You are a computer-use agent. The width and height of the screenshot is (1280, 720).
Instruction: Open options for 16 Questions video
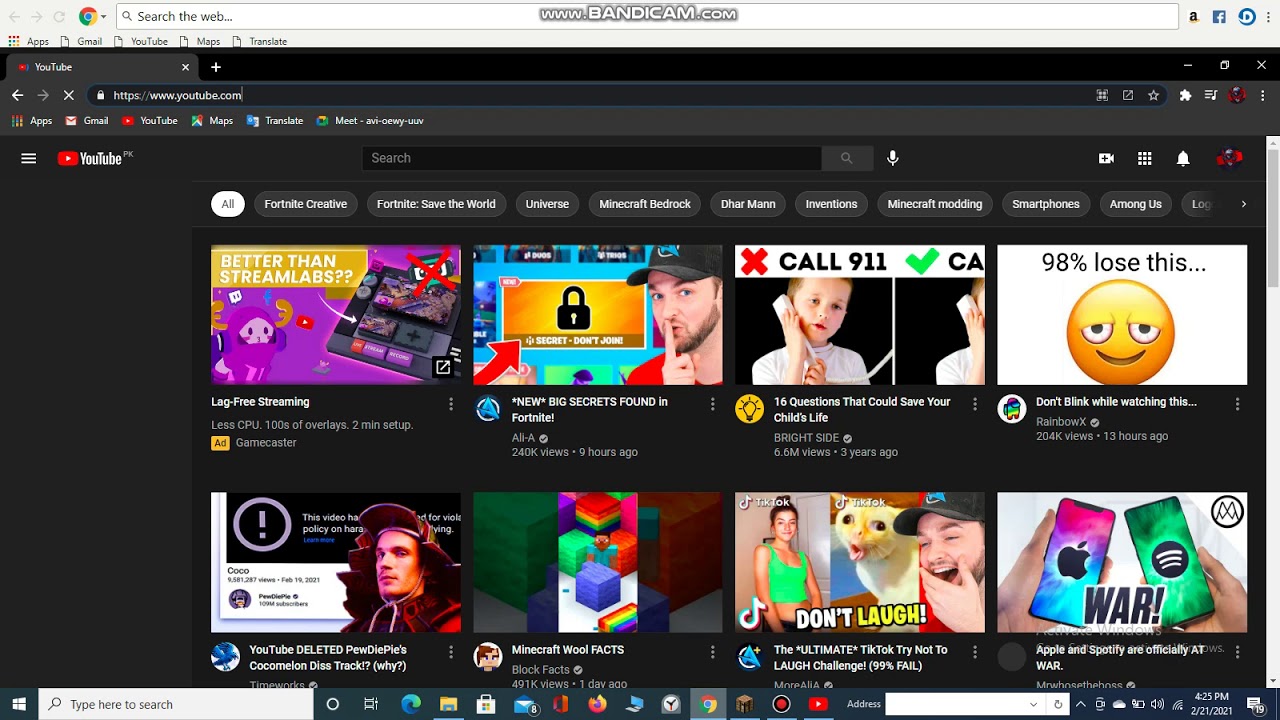pyautogui.click(x=975, y=404)
